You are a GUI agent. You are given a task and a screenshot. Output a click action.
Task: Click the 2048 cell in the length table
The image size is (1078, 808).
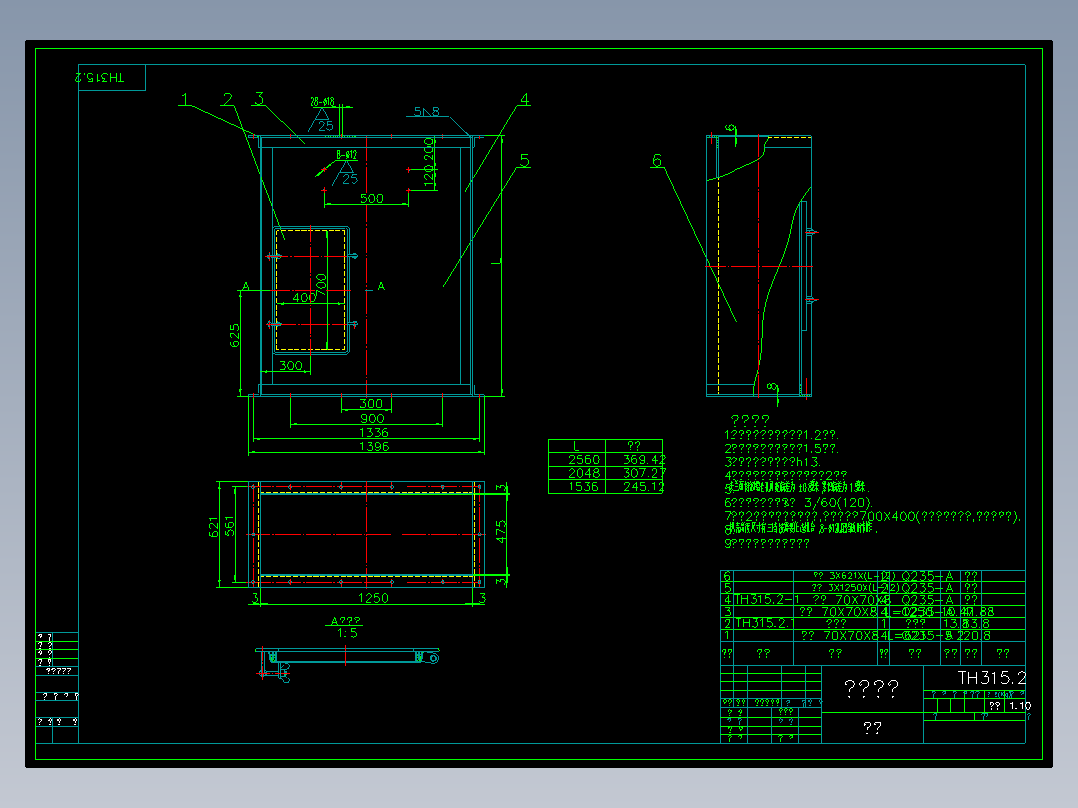[584, 472]
